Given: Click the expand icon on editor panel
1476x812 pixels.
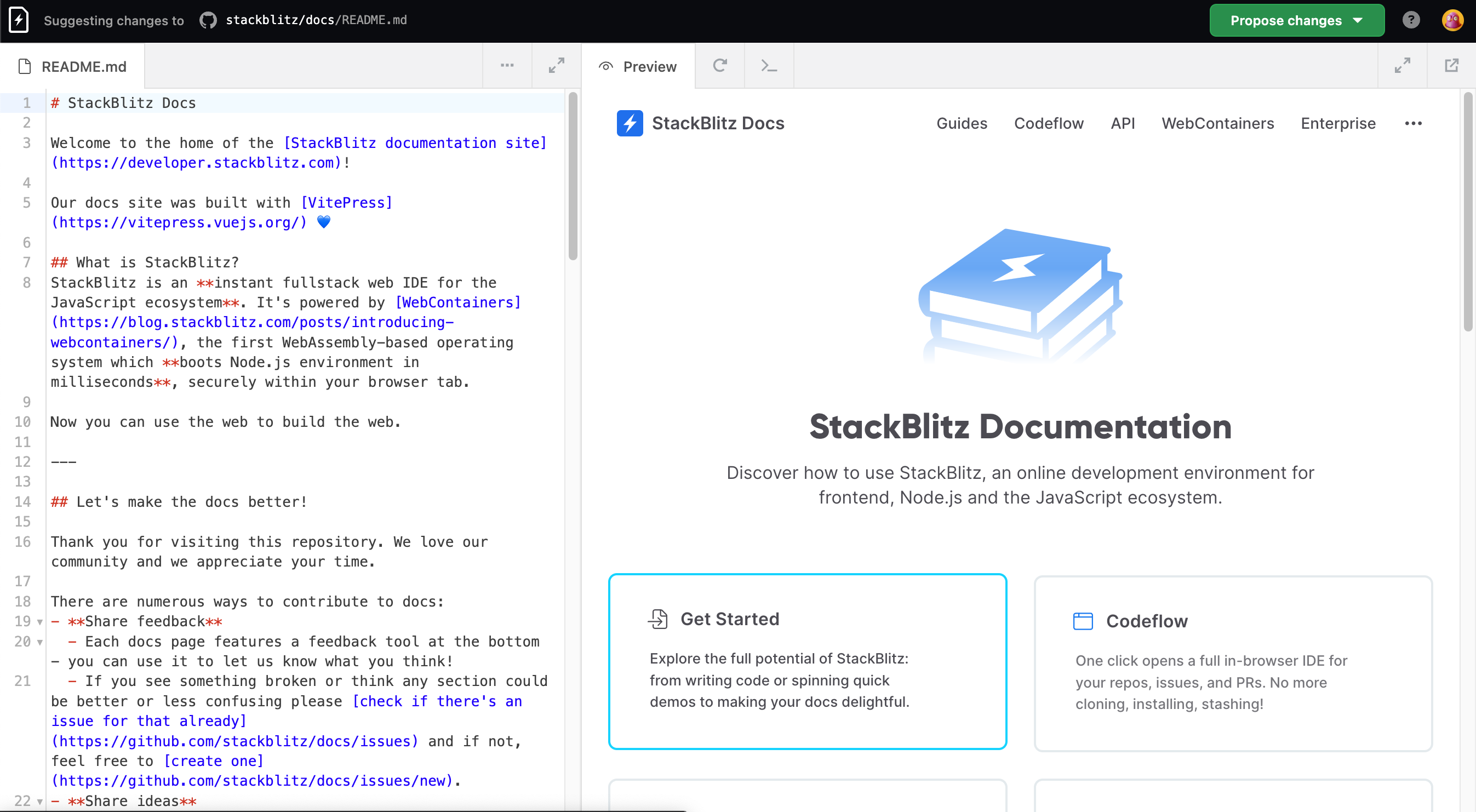Looking at the screenshot, I should pyautogui.click(x=557, y=65).
